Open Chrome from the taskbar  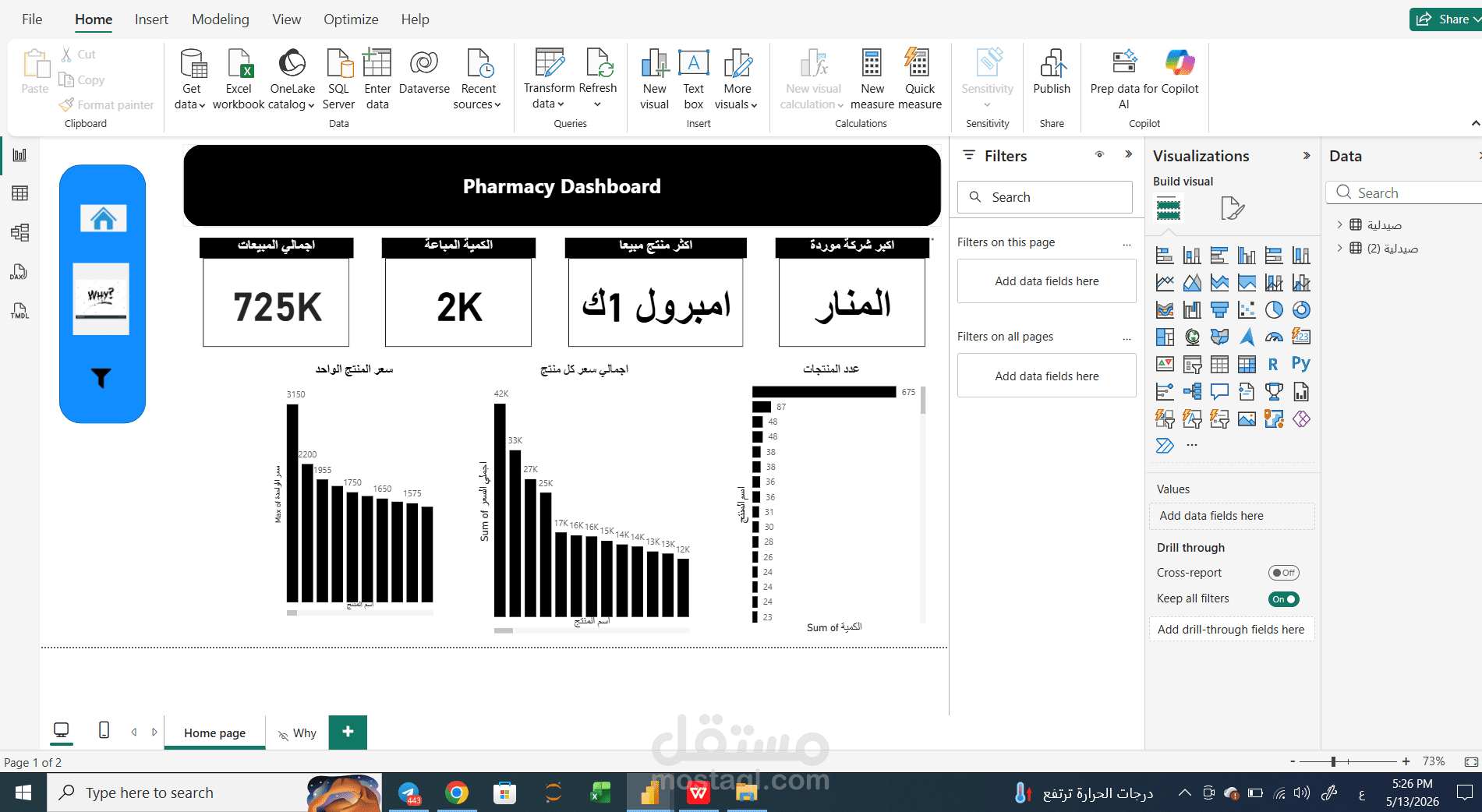457,793
